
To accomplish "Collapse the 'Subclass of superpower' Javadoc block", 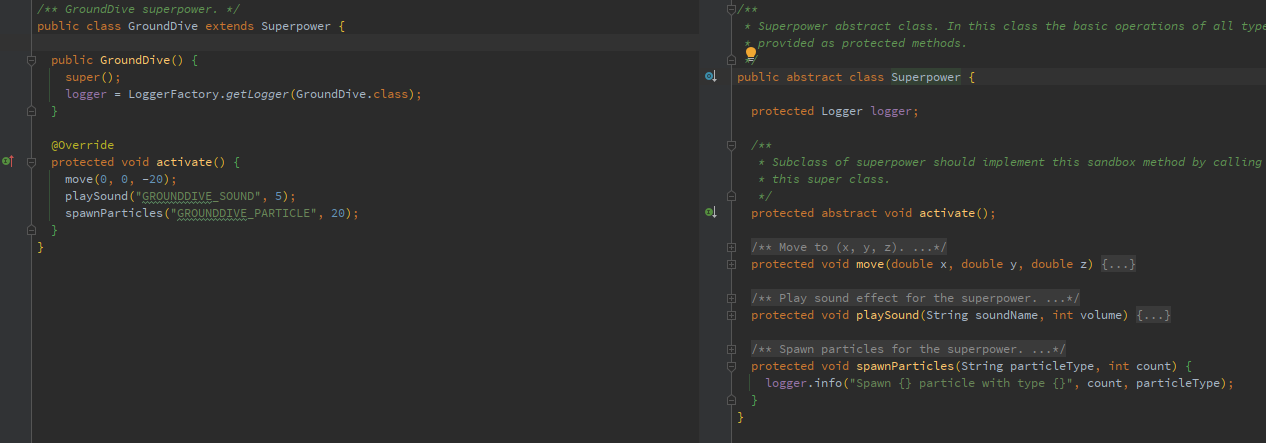I will 732,144.
